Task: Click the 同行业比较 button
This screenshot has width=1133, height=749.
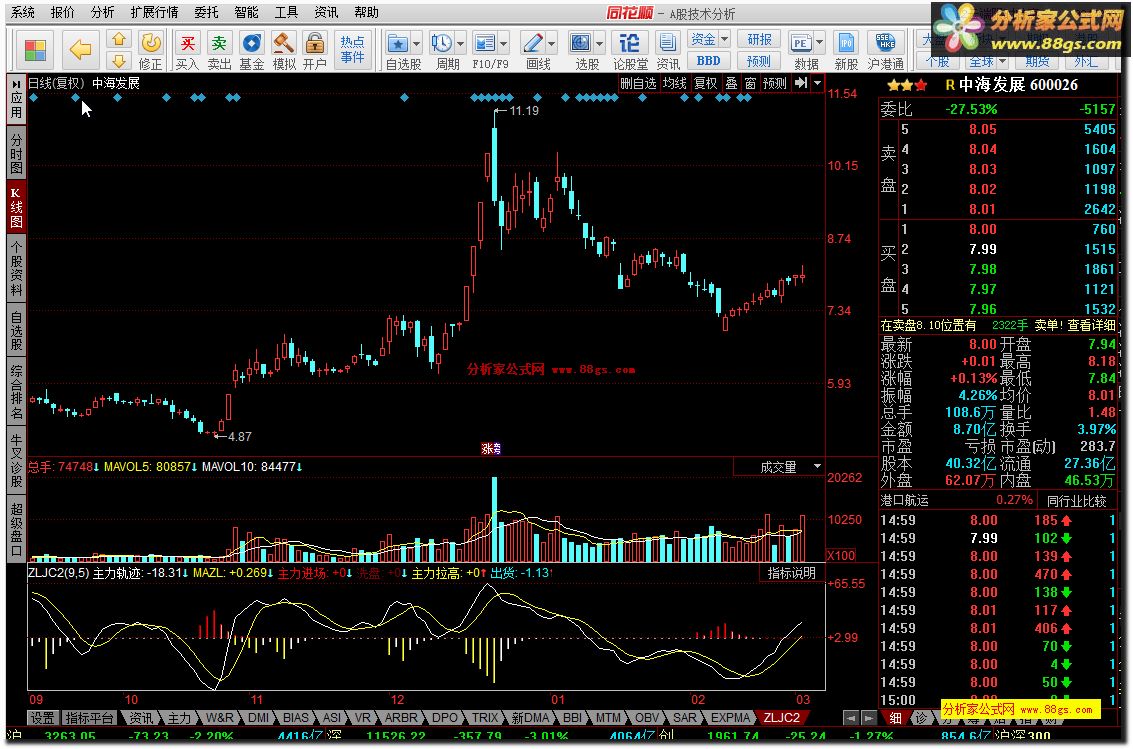Action: (1076, 500)
